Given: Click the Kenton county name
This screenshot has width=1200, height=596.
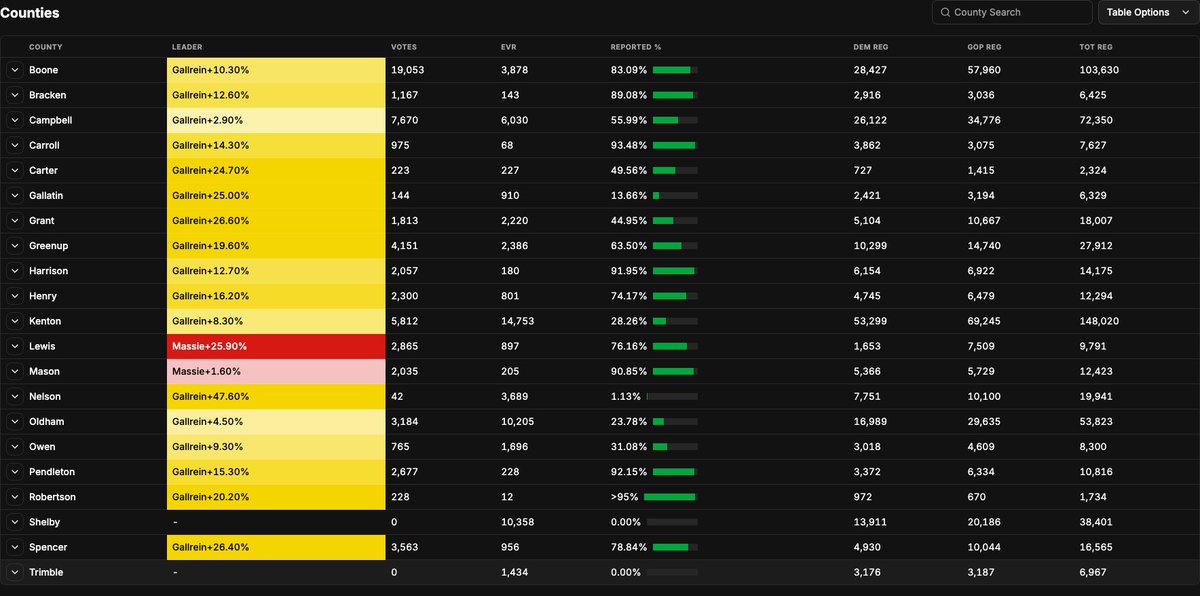Looking at the screenshot, I should (45, 321).
